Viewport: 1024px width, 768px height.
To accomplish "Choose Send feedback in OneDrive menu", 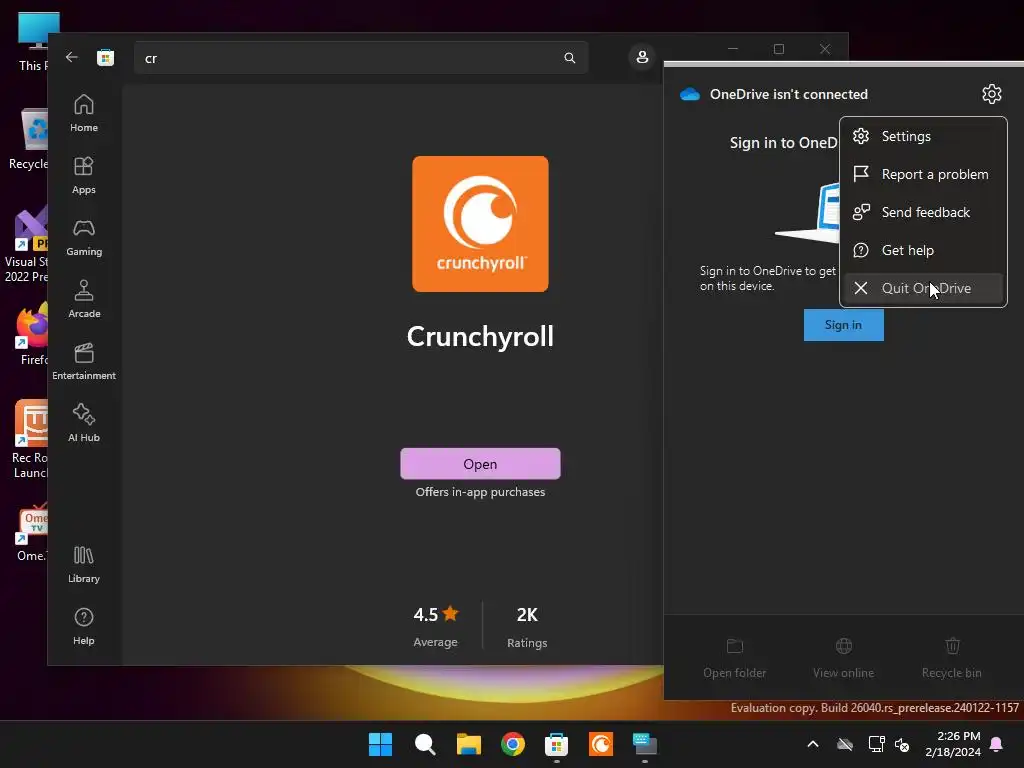I will point(923,212).
